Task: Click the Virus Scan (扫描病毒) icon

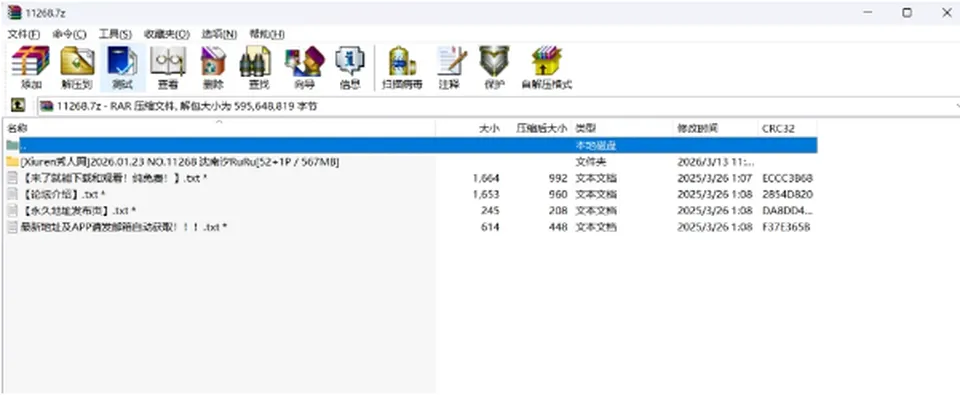Action: [402, 67]
